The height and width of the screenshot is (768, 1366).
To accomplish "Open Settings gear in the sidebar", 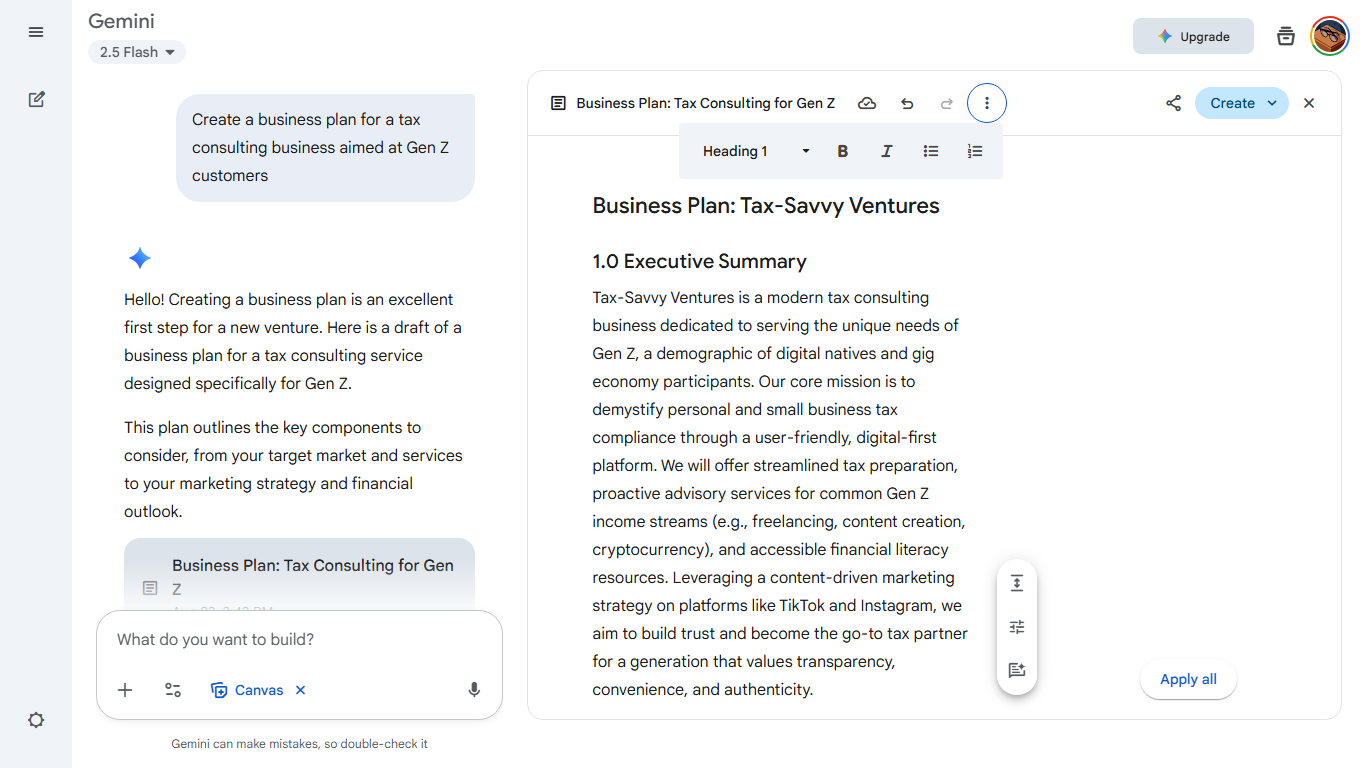I will click(x=36, y=720).
